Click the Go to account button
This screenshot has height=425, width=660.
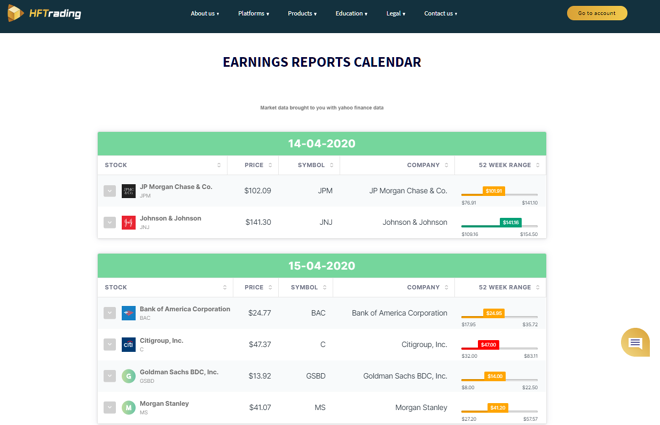click(x=597, y=13)
